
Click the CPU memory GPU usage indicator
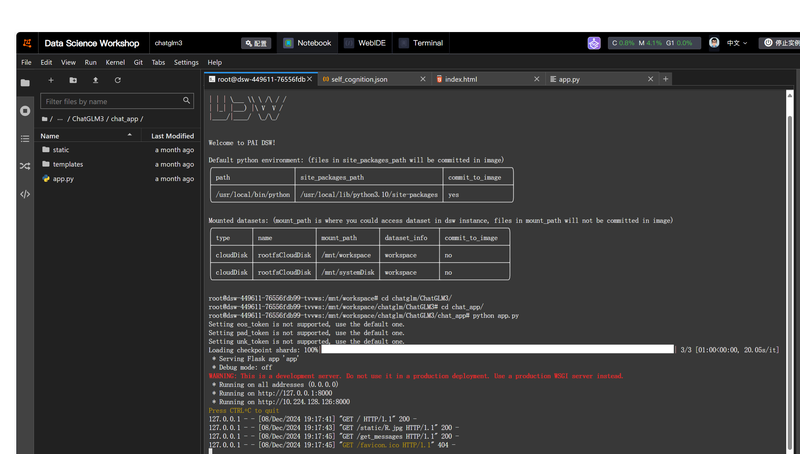pyautogui.click(x=654, y=43)
